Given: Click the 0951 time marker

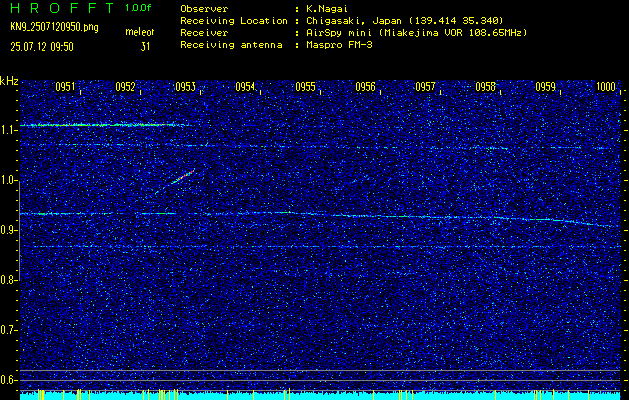Looking at the screenshot, I should point(65,87).
